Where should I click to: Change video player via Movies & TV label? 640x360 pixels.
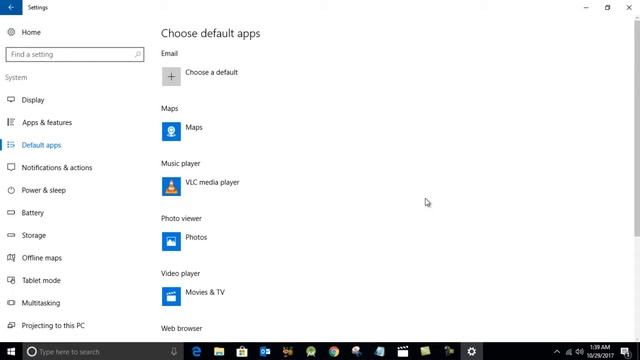tap(205, 292)
